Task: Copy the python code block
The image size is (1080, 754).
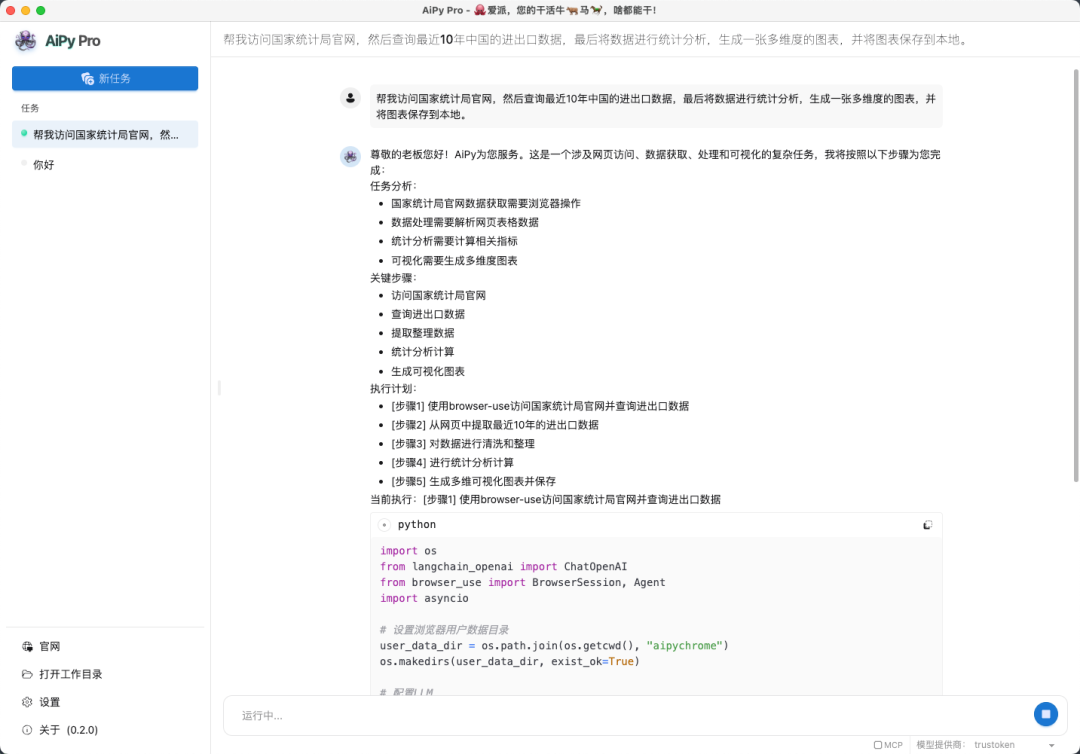Action: coord(928,525)
